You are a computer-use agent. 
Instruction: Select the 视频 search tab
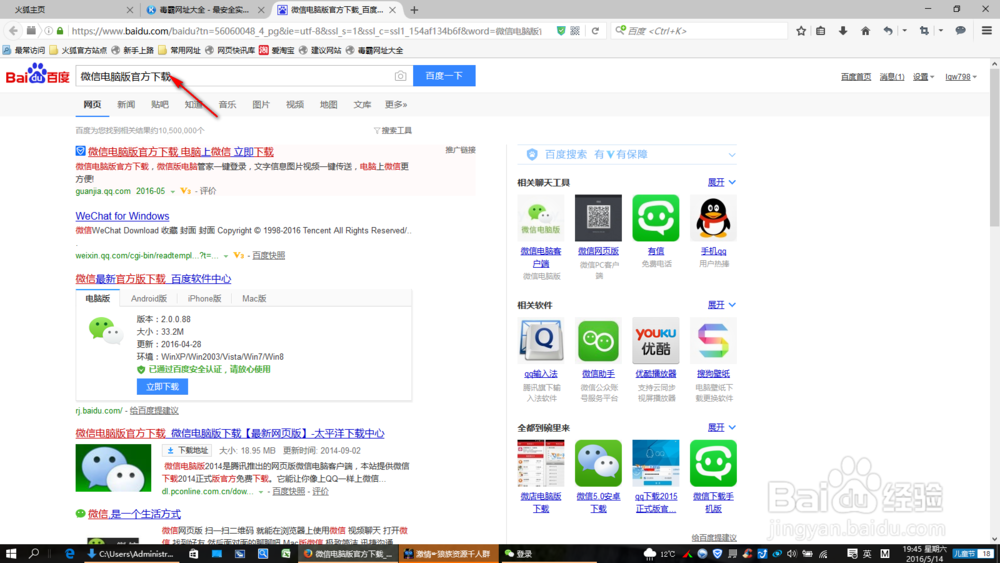point(295,105)
